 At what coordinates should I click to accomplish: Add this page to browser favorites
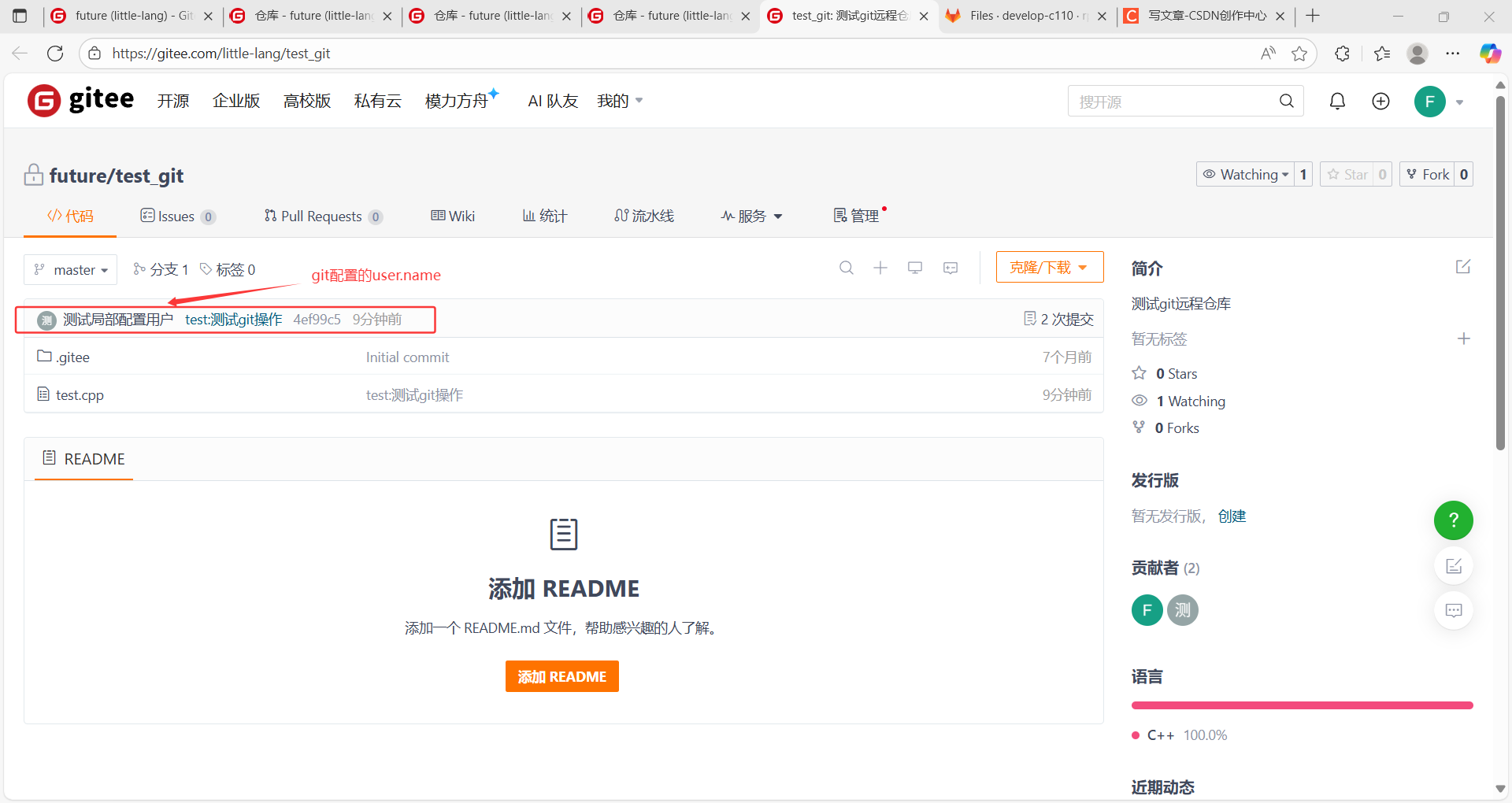[x=1299, y=54]
